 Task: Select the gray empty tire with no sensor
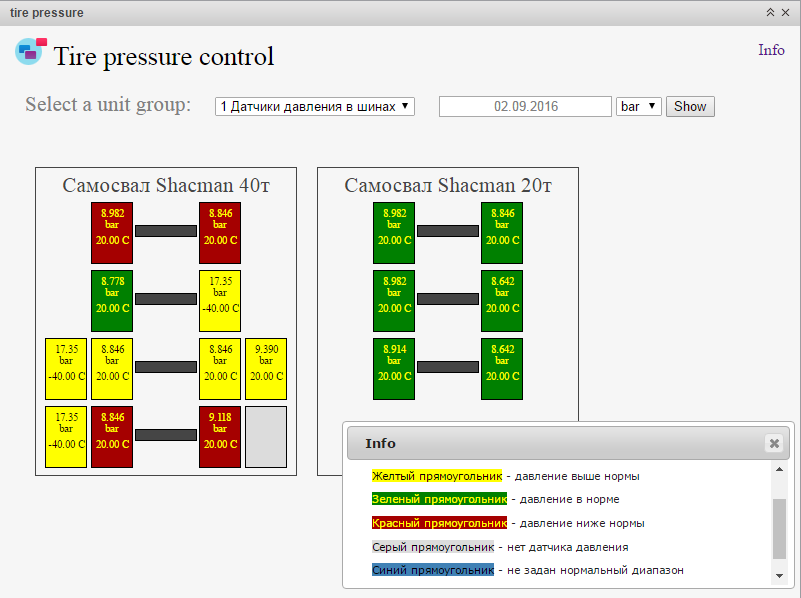tap(266, 437)
